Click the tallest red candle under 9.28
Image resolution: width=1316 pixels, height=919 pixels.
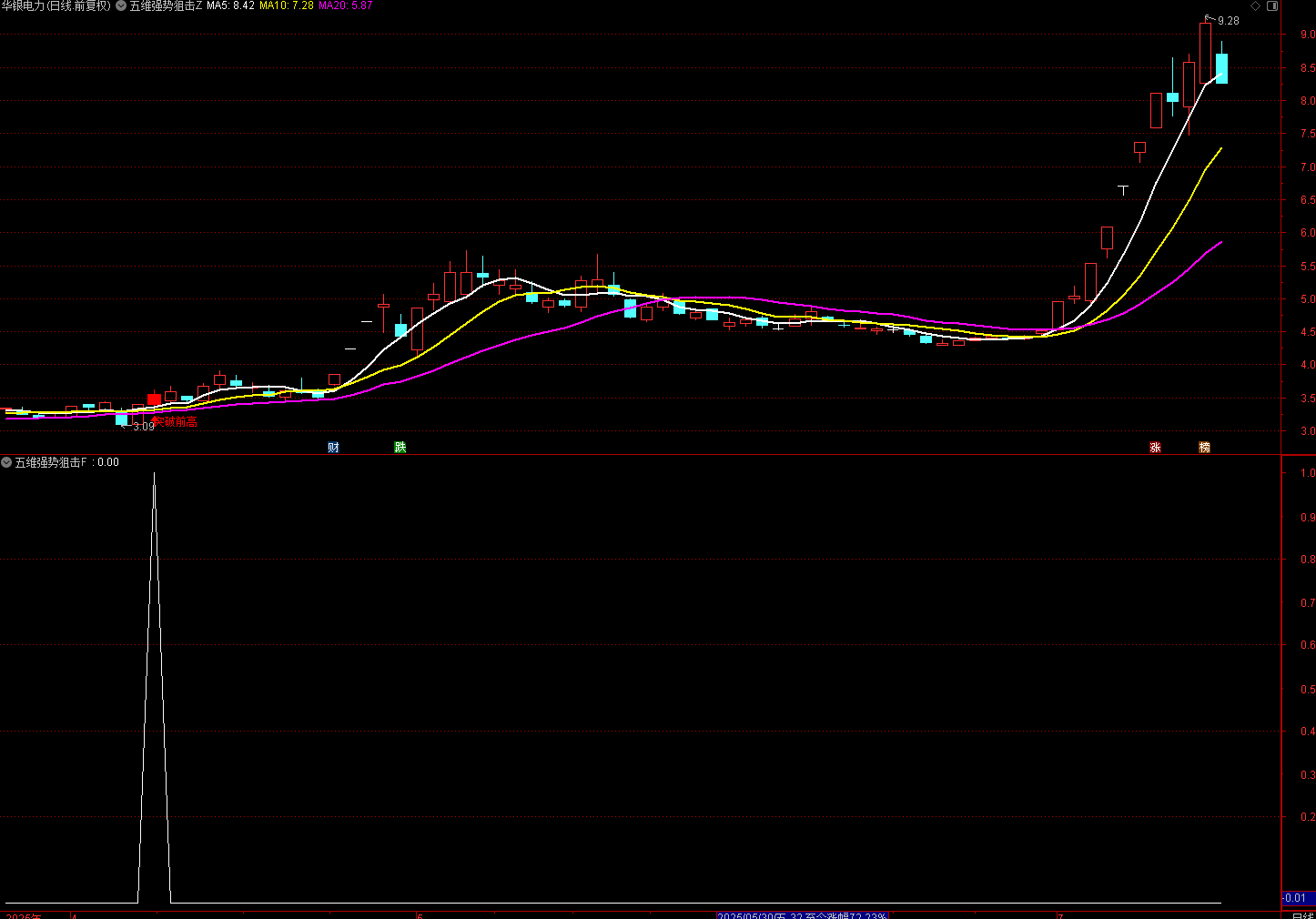coord(1205,53)
